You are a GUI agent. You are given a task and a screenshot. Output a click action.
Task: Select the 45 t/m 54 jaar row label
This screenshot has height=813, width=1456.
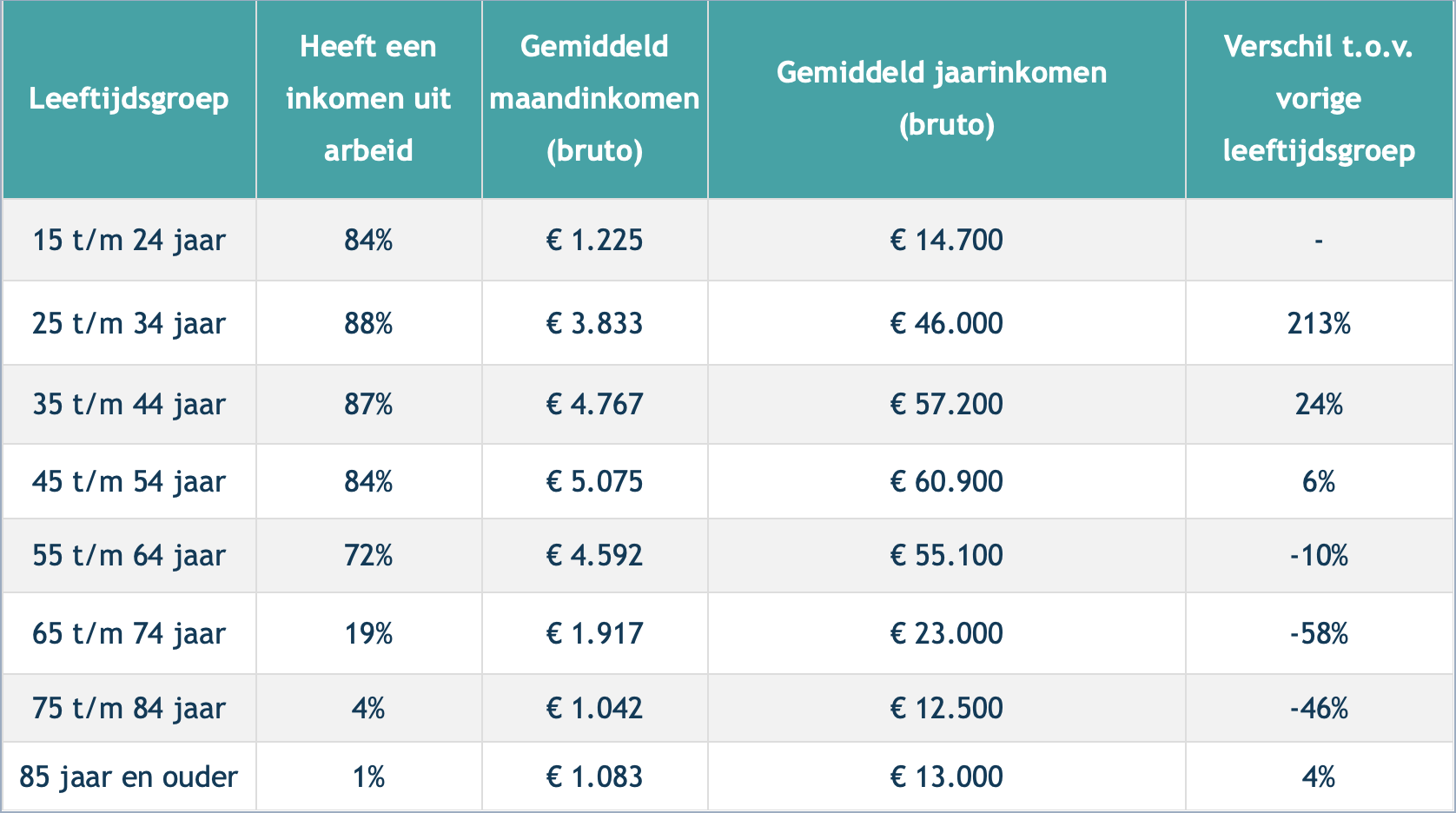(129, 481)
